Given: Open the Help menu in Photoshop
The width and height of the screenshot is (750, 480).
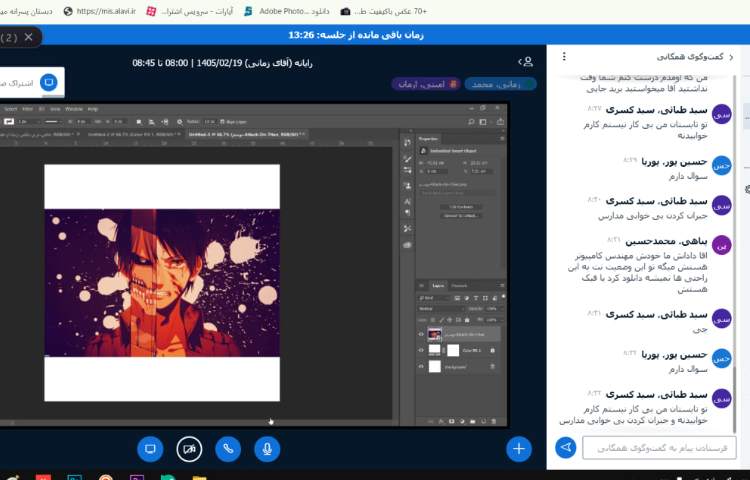Looking at the screenshot, I should [x=92, y=109].
